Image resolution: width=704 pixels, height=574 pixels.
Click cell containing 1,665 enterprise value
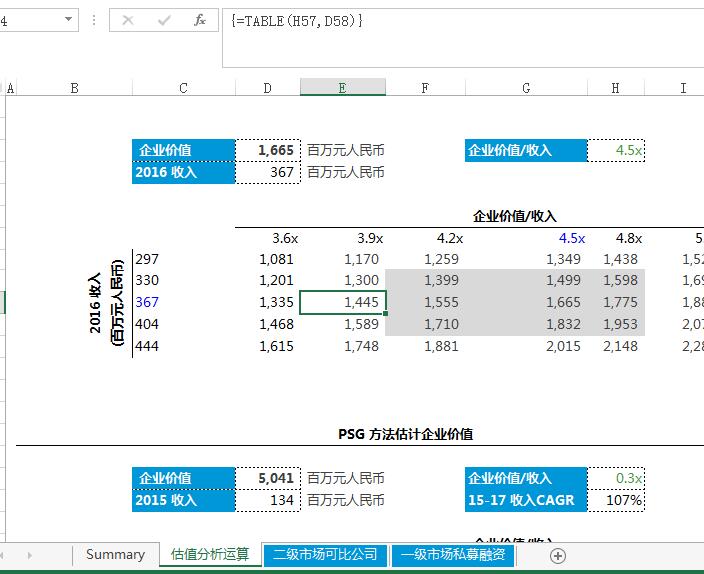(x=267, y=150)
